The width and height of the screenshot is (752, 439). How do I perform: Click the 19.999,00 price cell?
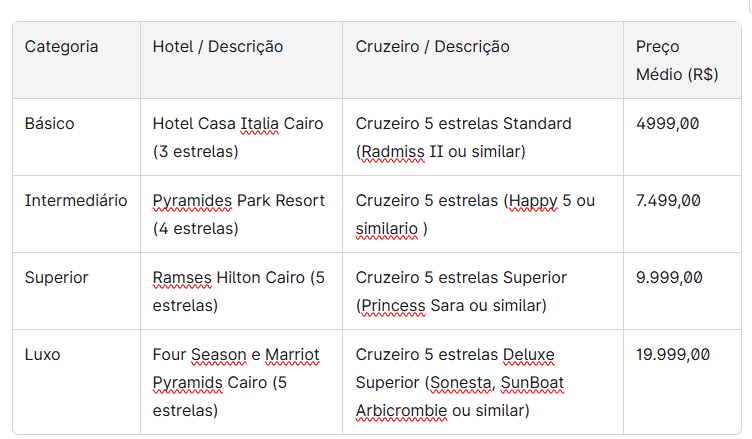click(673, 355)
